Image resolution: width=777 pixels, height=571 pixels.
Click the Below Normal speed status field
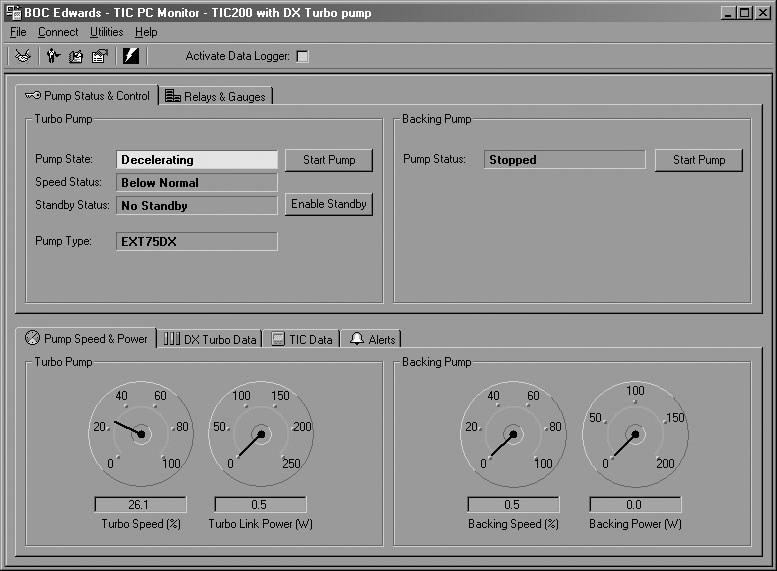coord(197,182)
